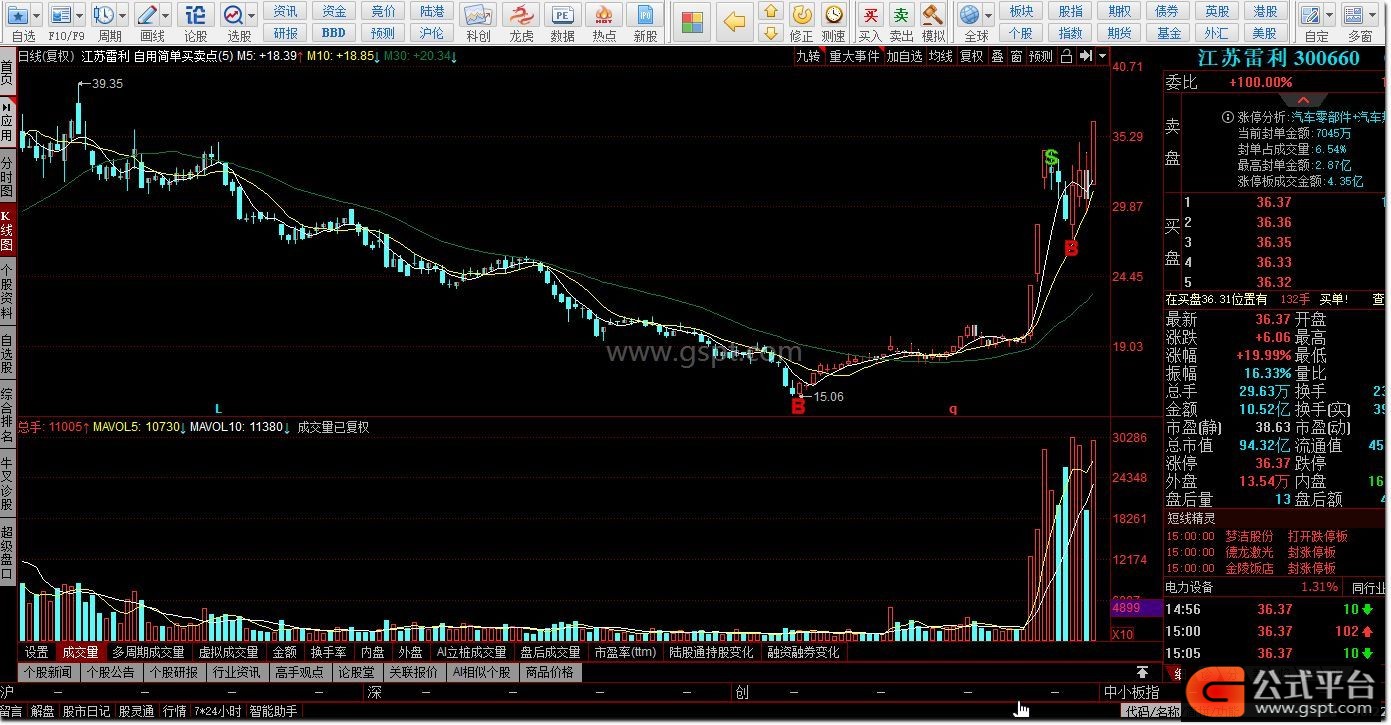Click the 智能助手 status bar entry
This screenshot has height=725, width=1391.
(x=273, y=711)
